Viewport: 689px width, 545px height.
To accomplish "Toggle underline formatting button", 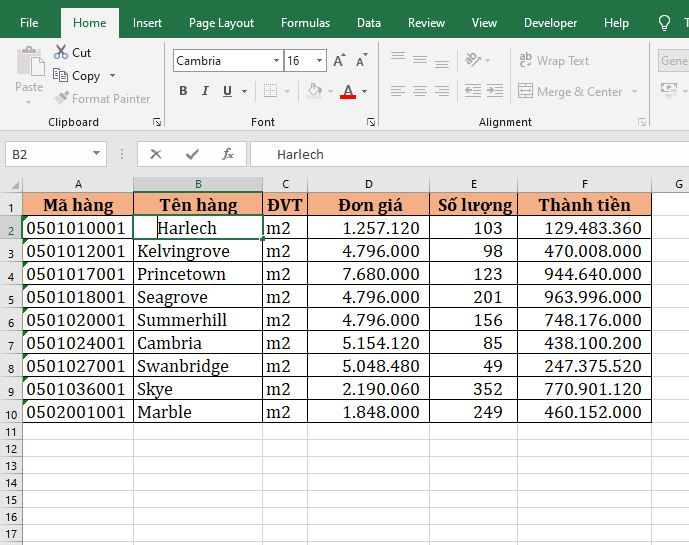I will (x=228, y=91).
